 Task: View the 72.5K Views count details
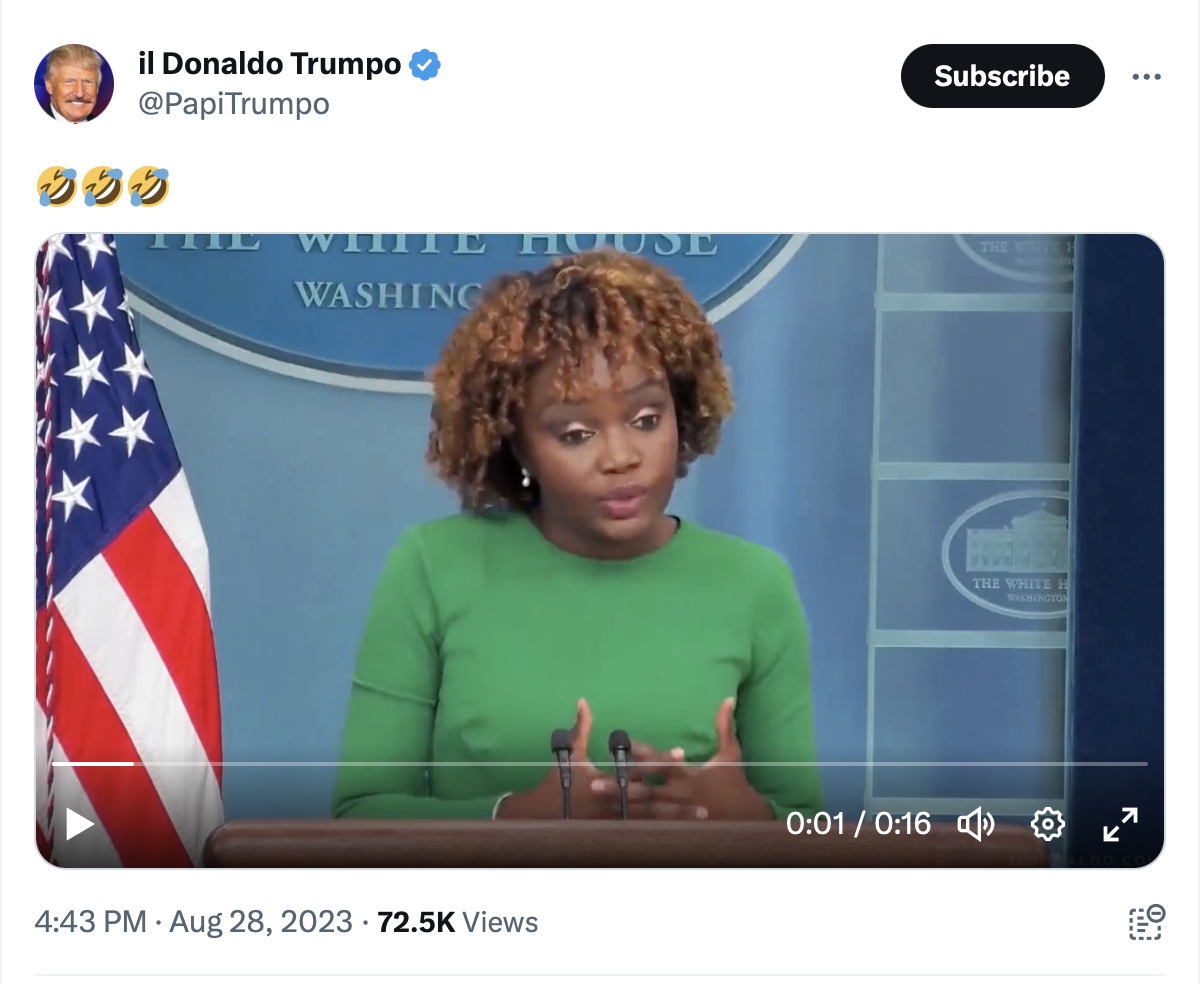click(458, 922)
